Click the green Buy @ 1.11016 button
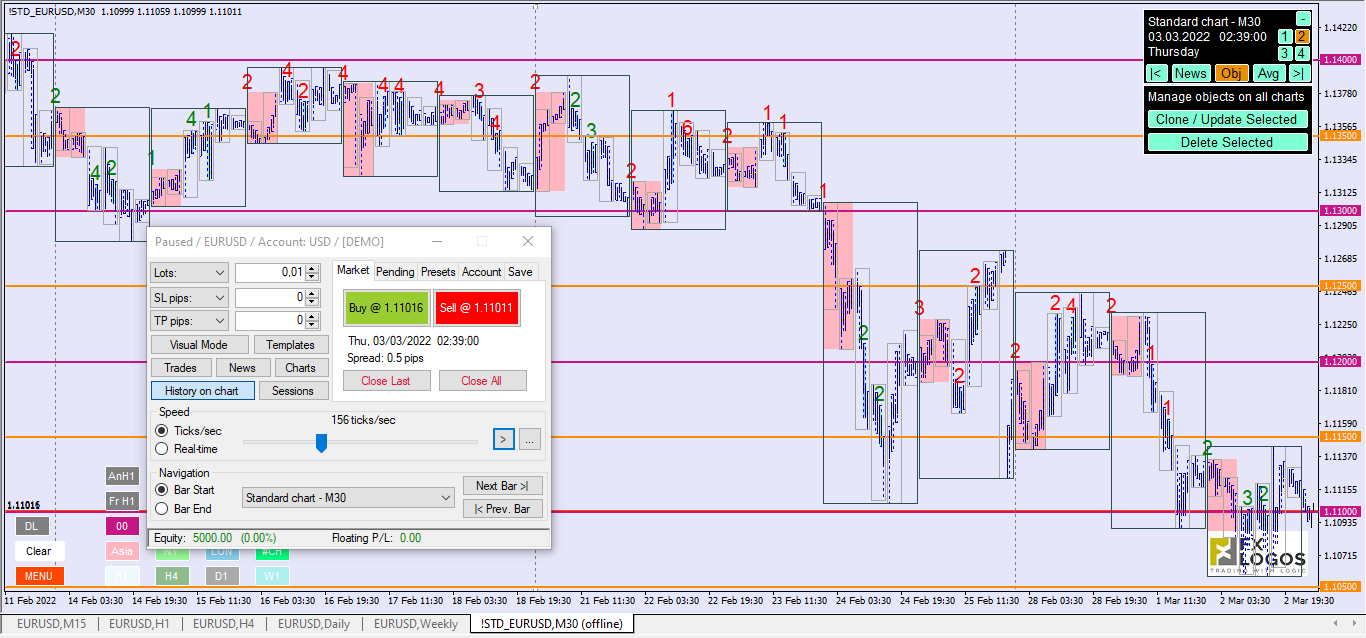1366x638 pixels. [x=386, y=308]
